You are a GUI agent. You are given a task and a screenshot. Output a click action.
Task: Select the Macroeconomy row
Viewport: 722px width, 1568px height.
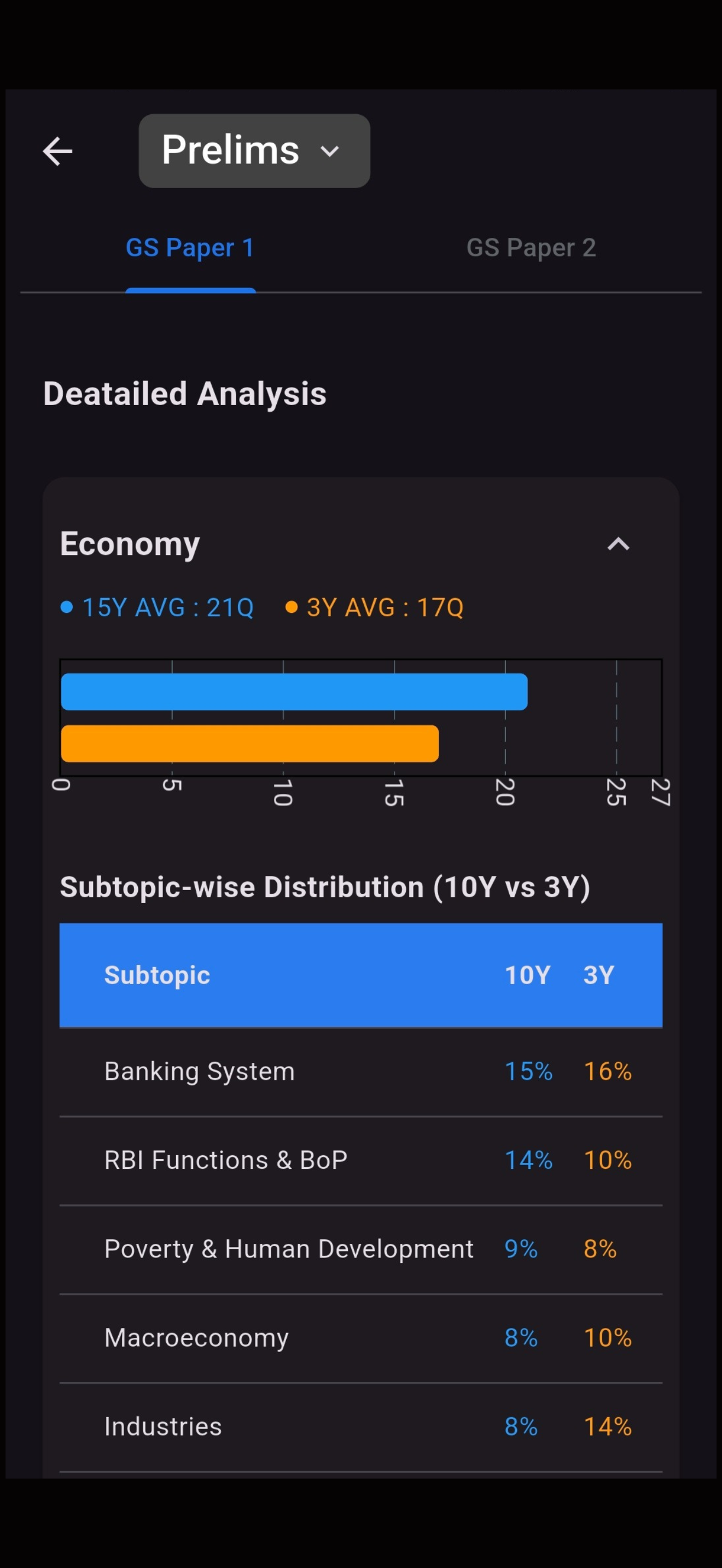pos(361,1338)
